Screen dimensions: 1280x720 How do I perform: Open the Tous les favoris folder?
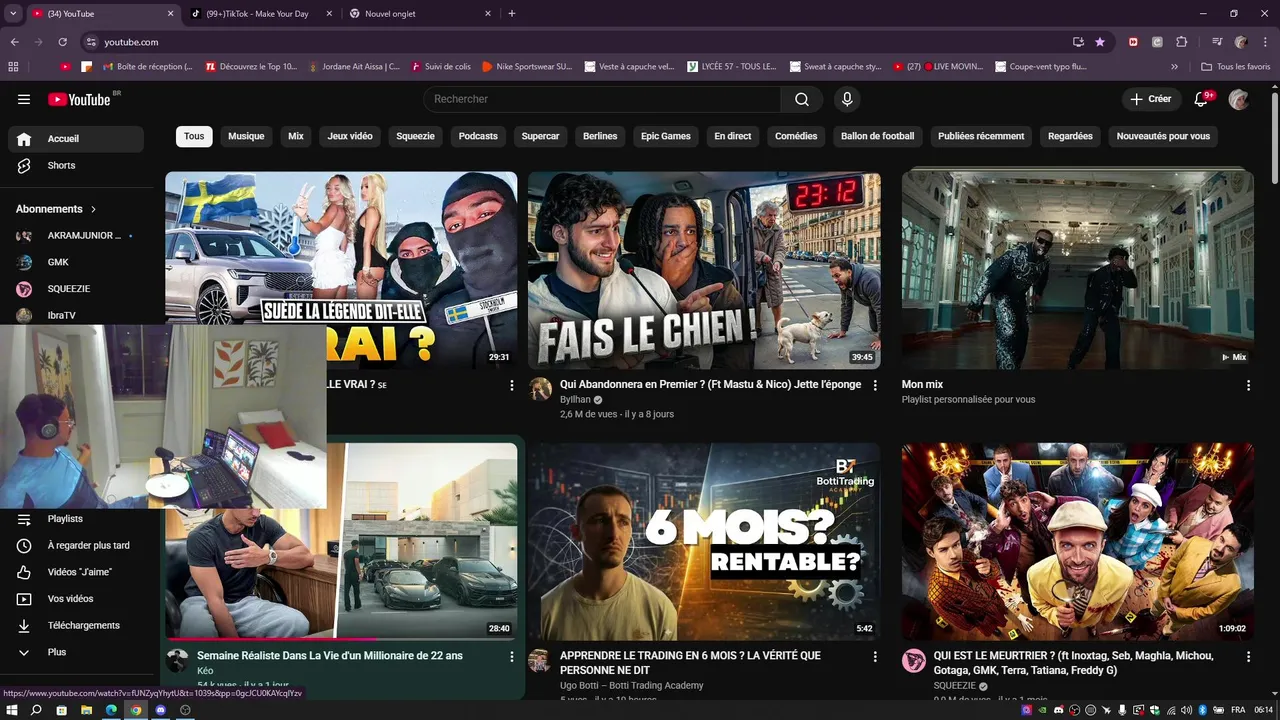click(x=1237, y=67)
